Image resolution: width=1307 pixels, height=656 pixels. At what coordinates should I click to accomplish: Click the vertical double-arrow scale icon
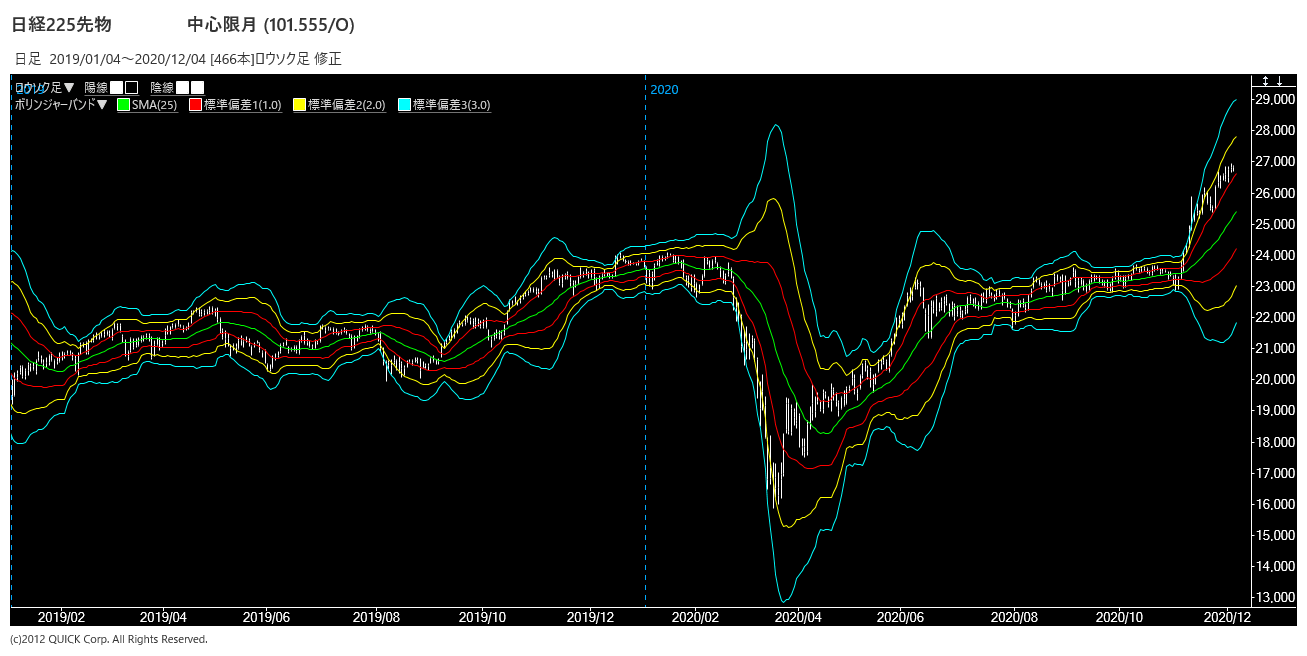(x=1265, y=81)
